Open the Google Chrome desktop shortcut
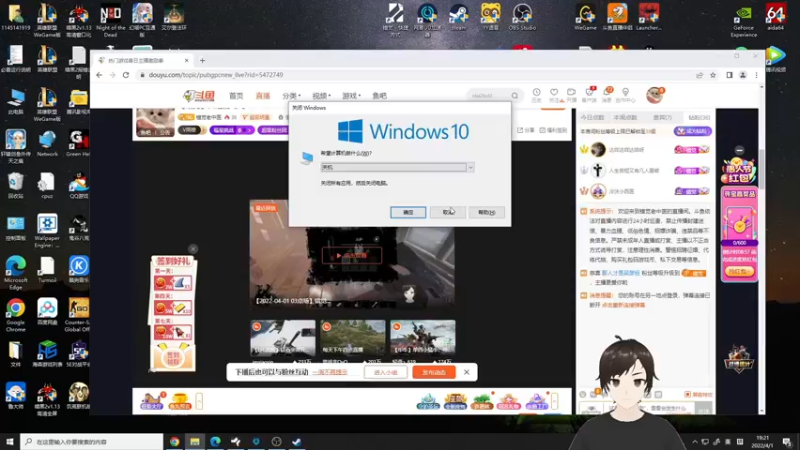Viewport: 800px width, 450px height. [x=15, y=315]
